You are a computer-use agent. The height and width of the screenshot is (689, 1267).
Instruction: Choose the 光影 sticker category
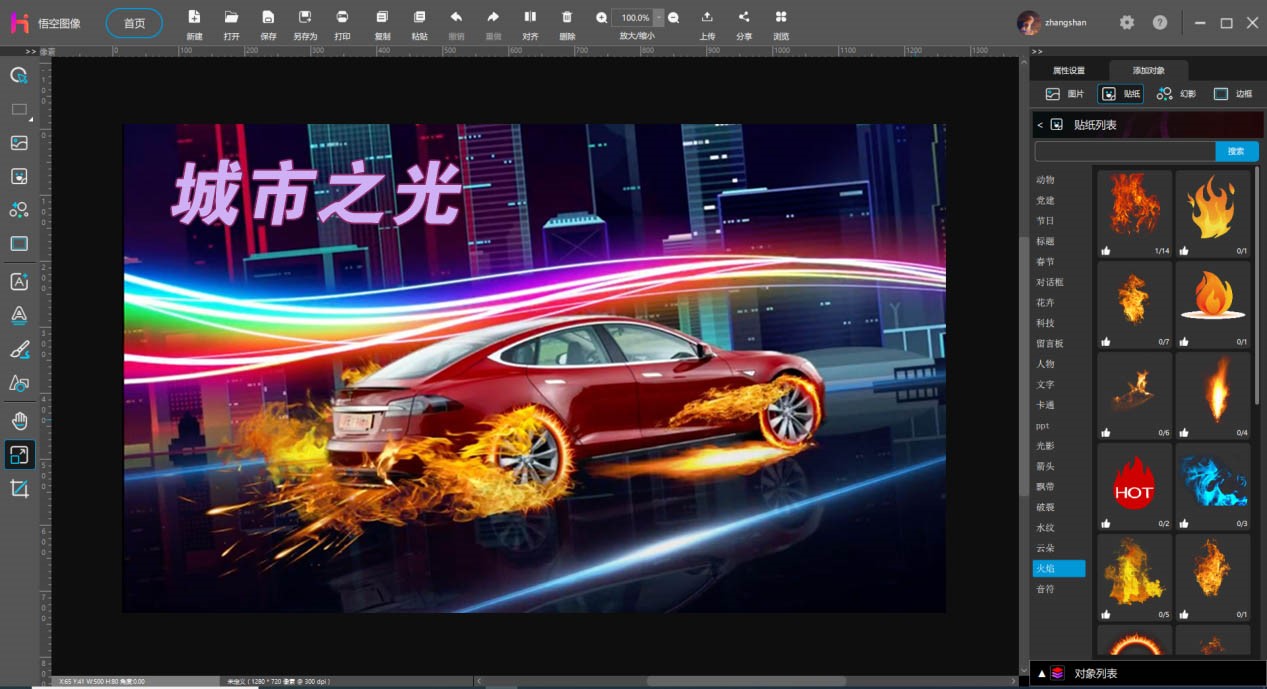pos(1044,446)
